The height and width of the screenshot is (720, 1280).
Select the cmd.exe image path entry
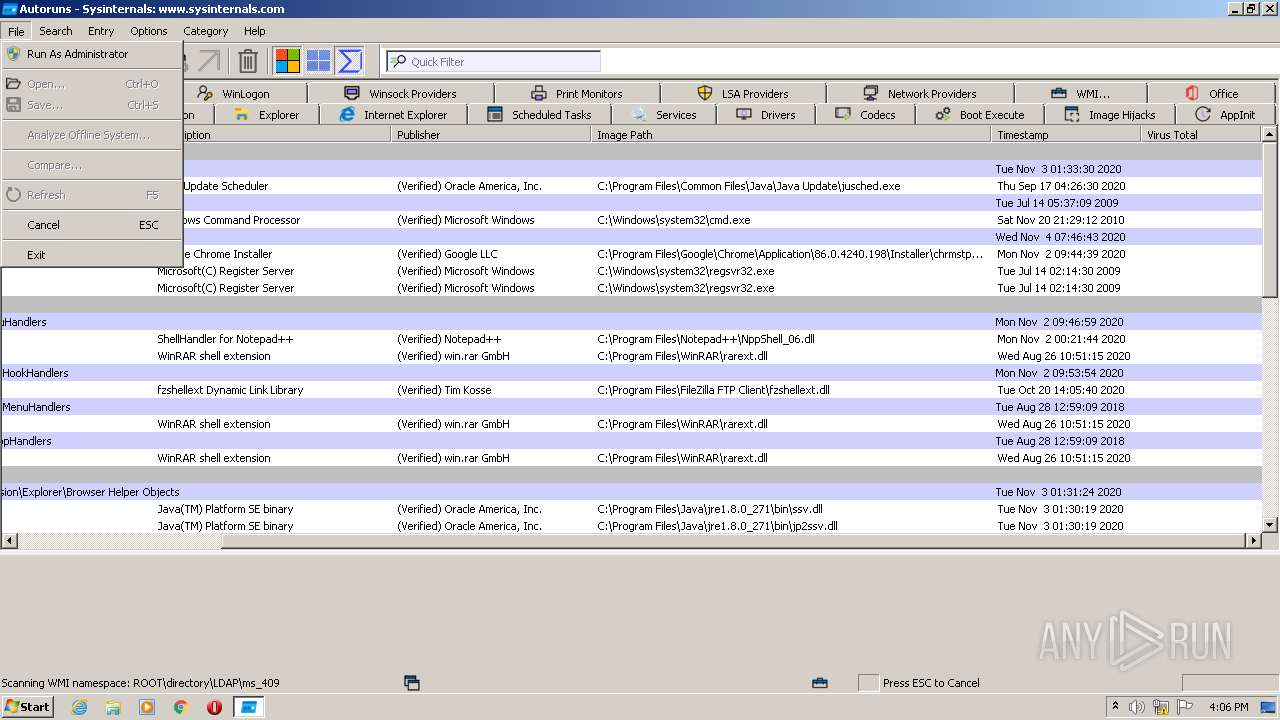674,220
